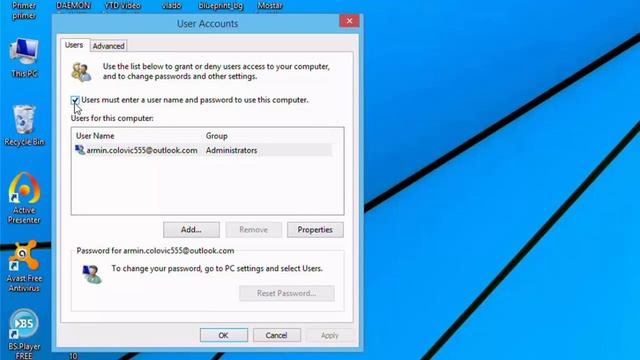640x360 pixels.
Task: Switch to the Advanced tab
Action: [108, 46]
